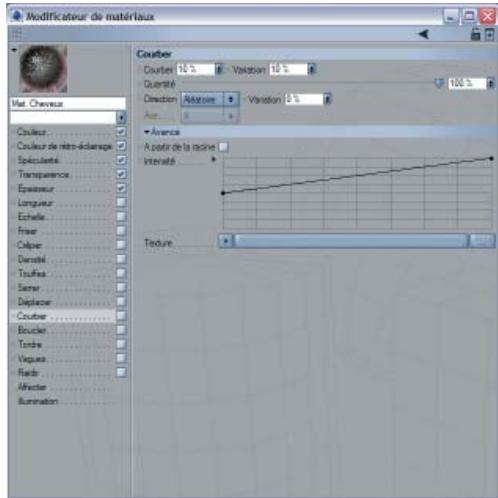Select the Affecter entry

[32, 387]
